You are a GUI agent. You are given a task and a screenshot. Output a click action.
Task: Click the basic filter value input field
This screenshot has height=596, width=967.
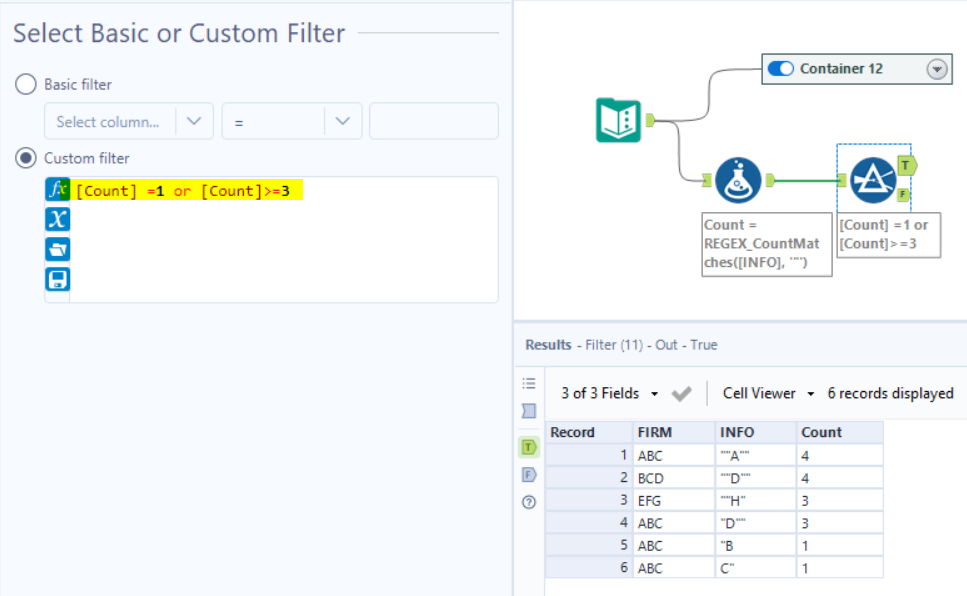pyautogui.click(x=434, y=122)
